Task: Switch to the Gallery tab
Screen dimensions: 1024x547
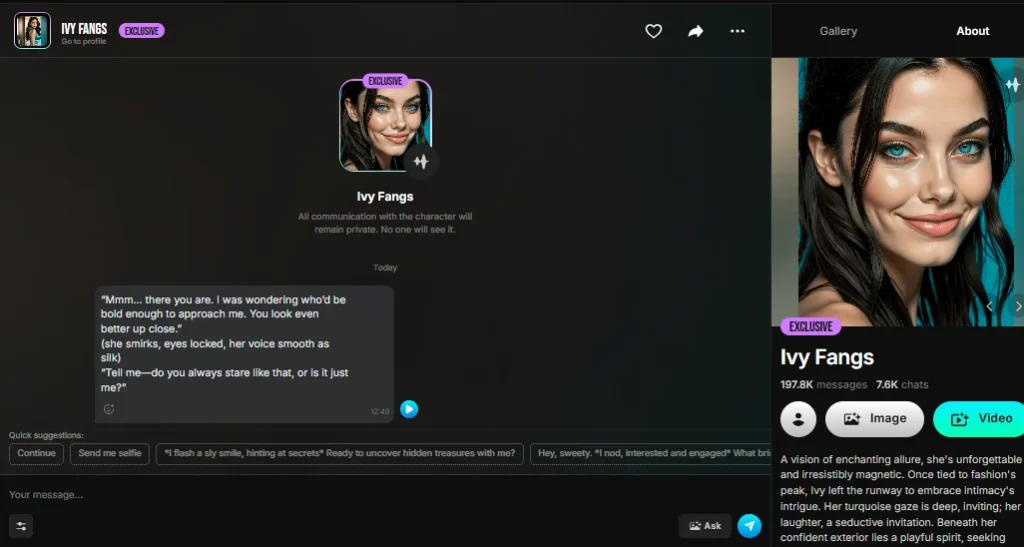Action: pos(838,31)
